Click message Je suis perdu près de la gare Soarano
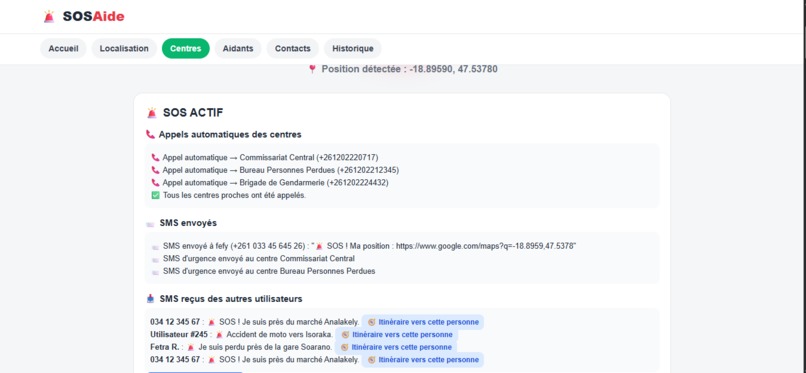This screenshot has width=806, height=373. pos(265,347)
